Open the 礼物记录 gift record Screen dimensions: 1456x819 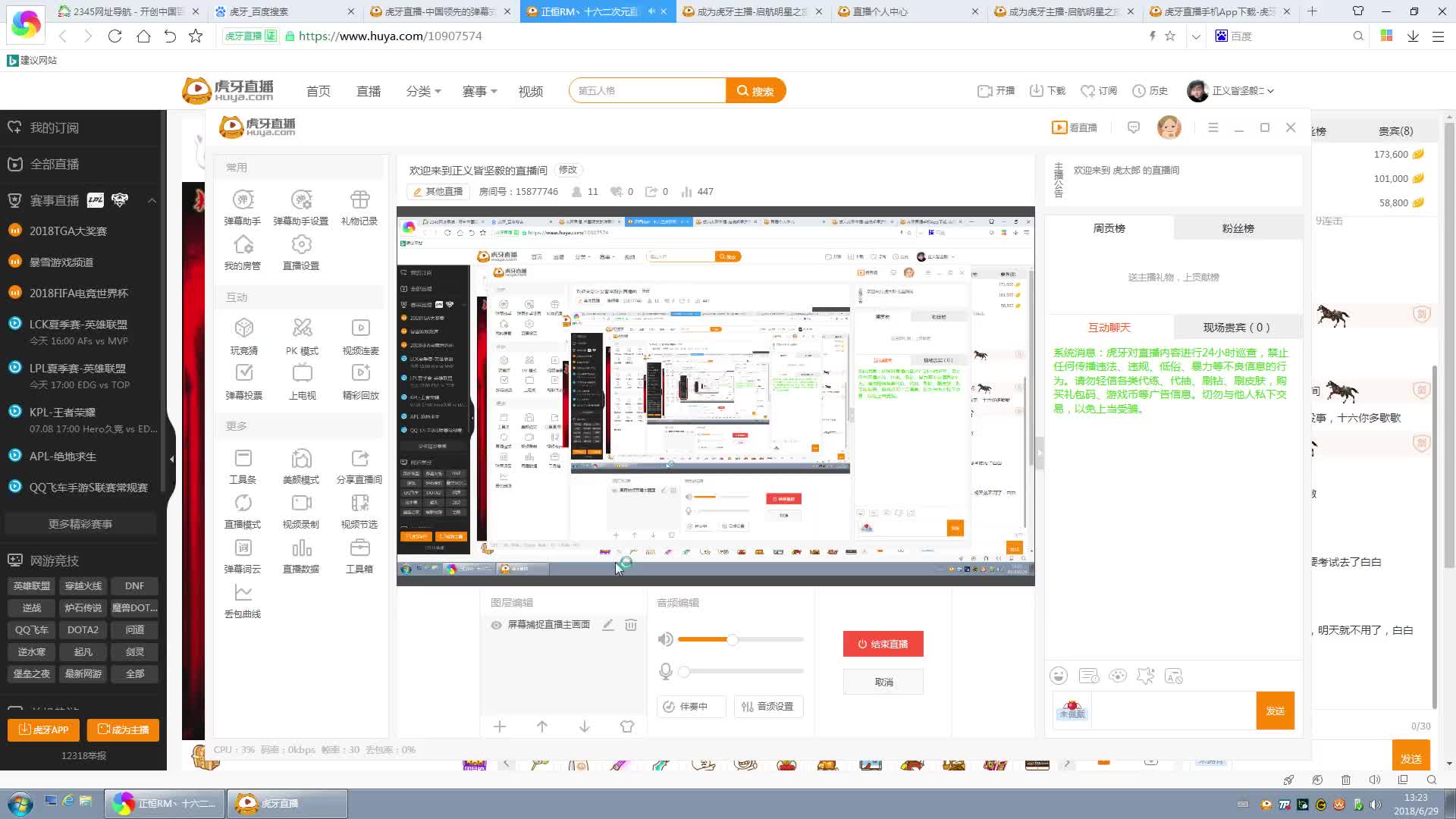pyautogui.click(x=359, y=207)
